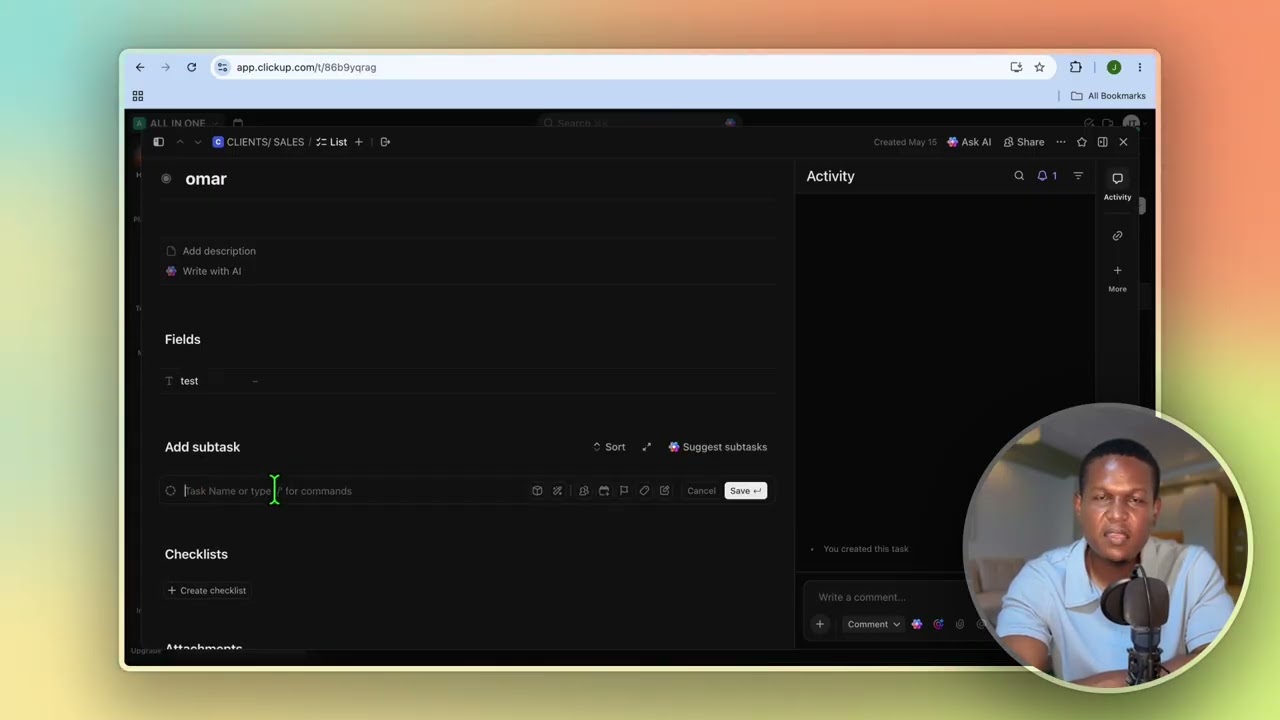
Task: Open the three-dot task settings menu
Action: pos(1061,142)
